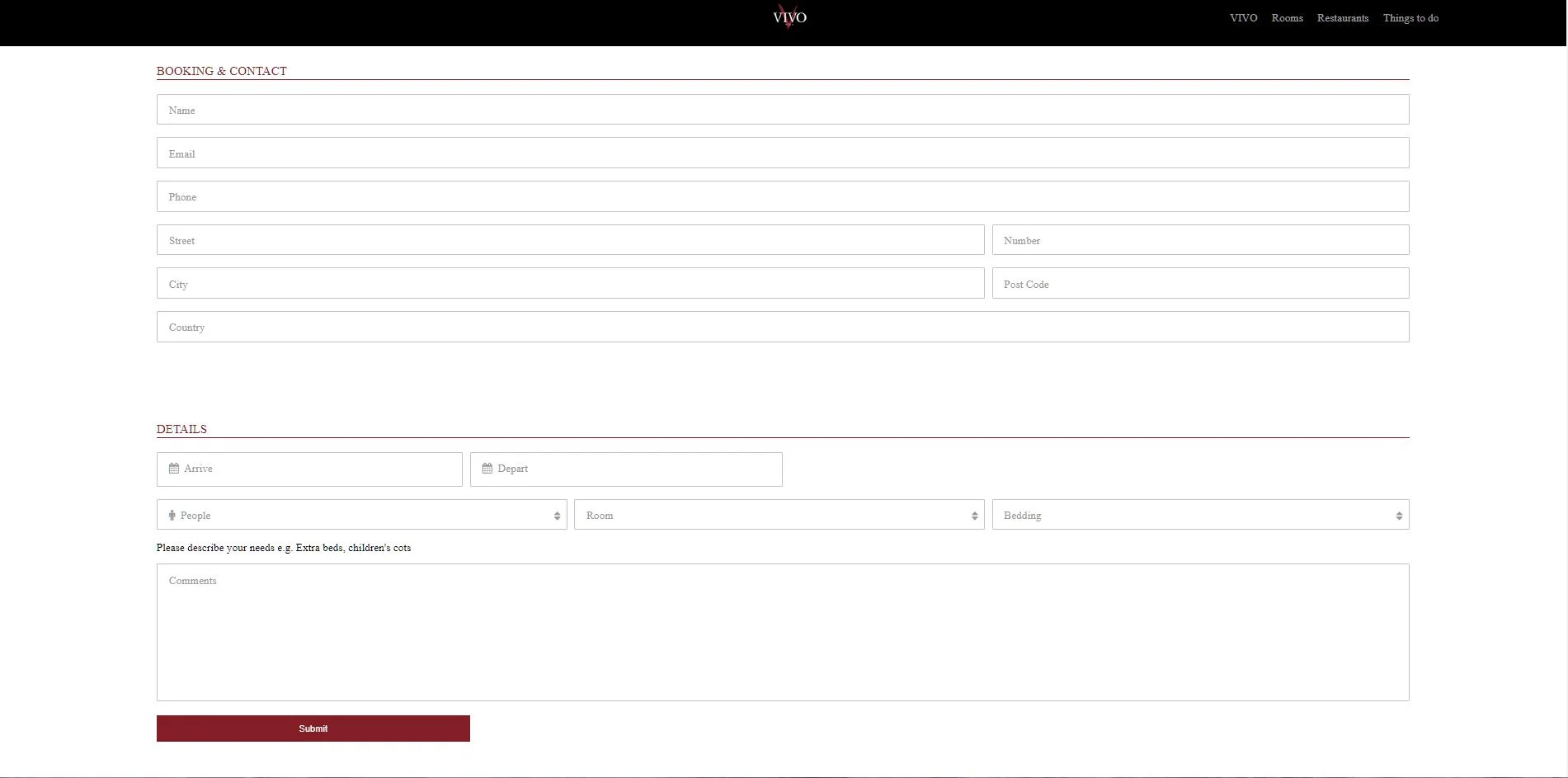Image resolution: width=1568 pixels, height=778 pixels.
Task: Open the Rooms menu item
Action: (x=1287, y=17)
